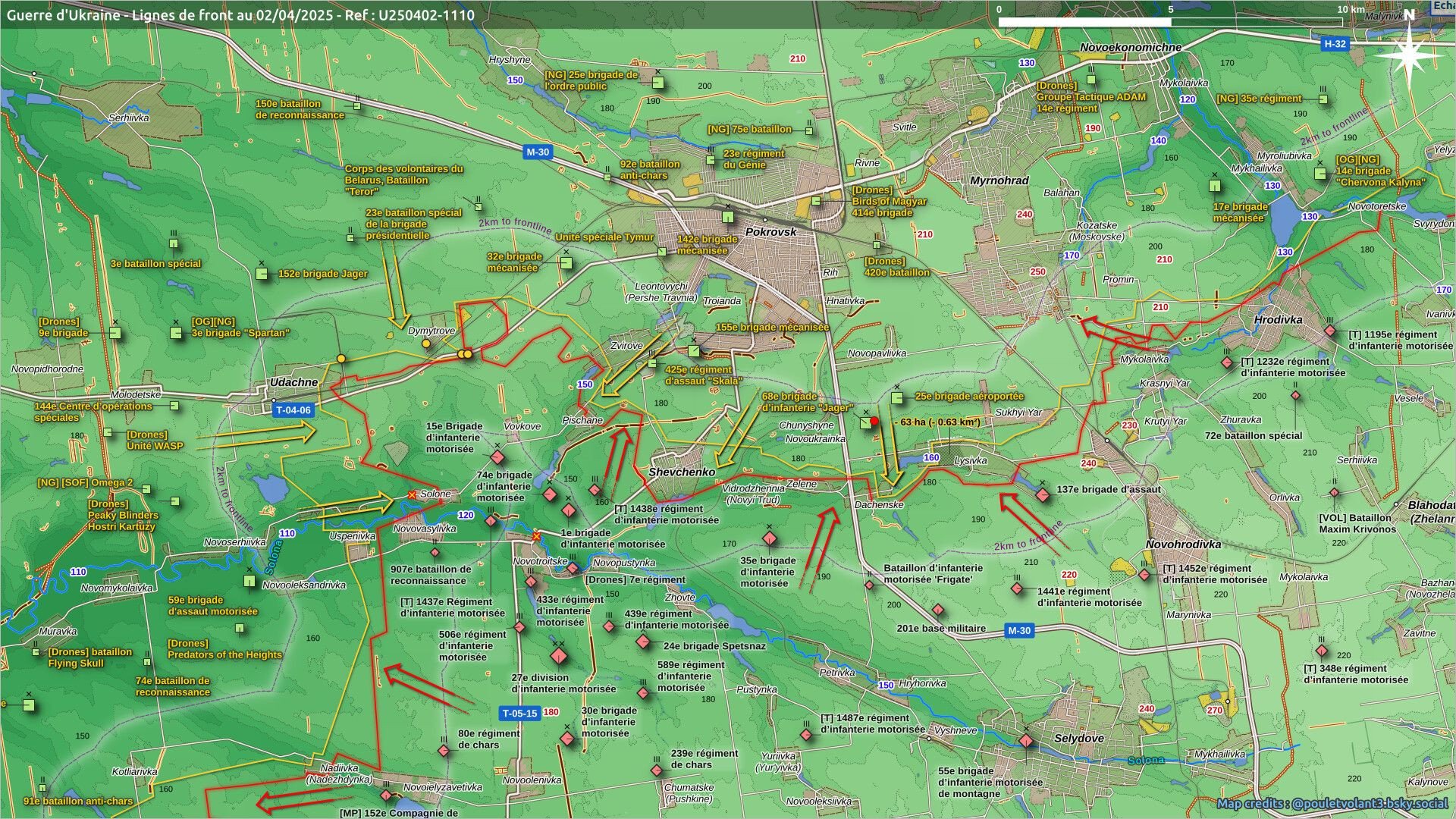Image resolution: width=1456 pixels, height=819 pixels.
Task: Select the green marker of 25e brigade aéroportée
Action: 897,397
